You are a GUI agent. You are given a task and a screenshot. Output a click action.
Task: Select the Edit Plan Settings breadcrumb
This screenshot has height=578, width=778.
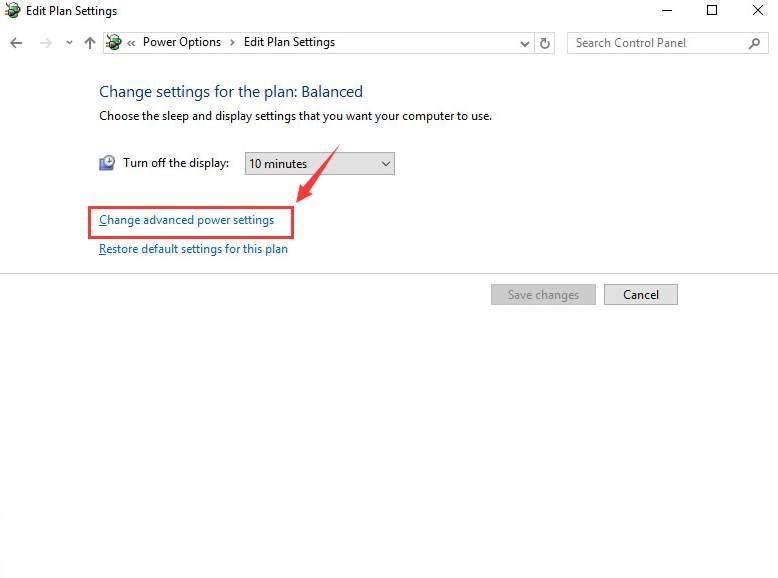[x=289, y=43]
